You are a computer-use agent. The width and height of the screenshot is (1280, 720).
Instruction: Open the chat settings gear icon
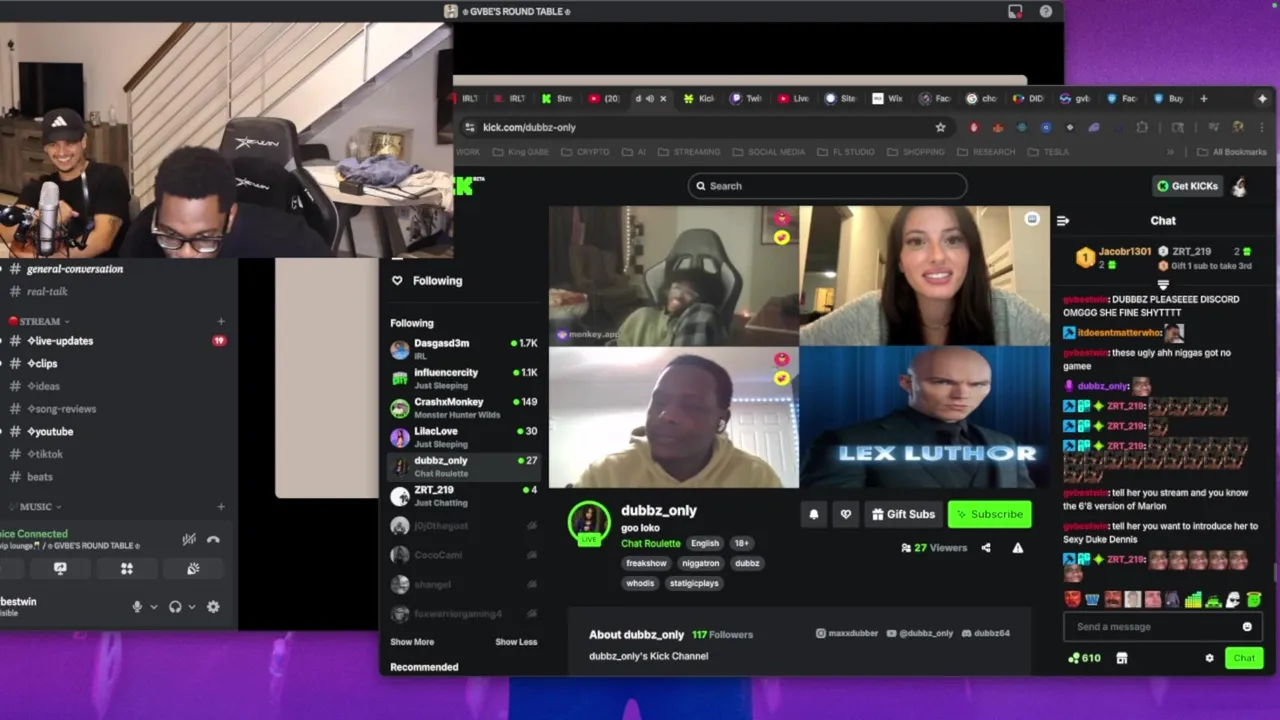point(1209,658)
